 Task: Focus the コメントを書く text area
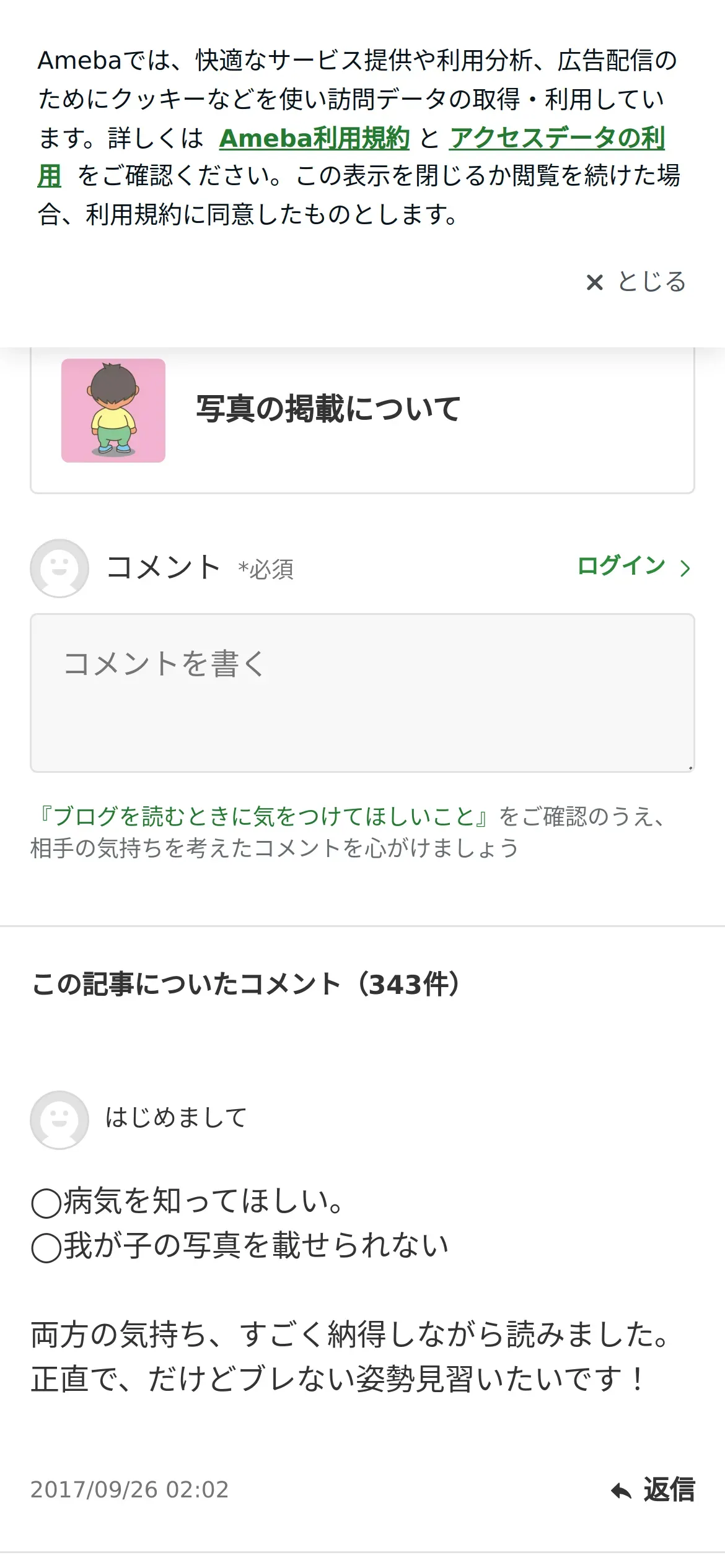pyautogui.click(x=362, y=693)
